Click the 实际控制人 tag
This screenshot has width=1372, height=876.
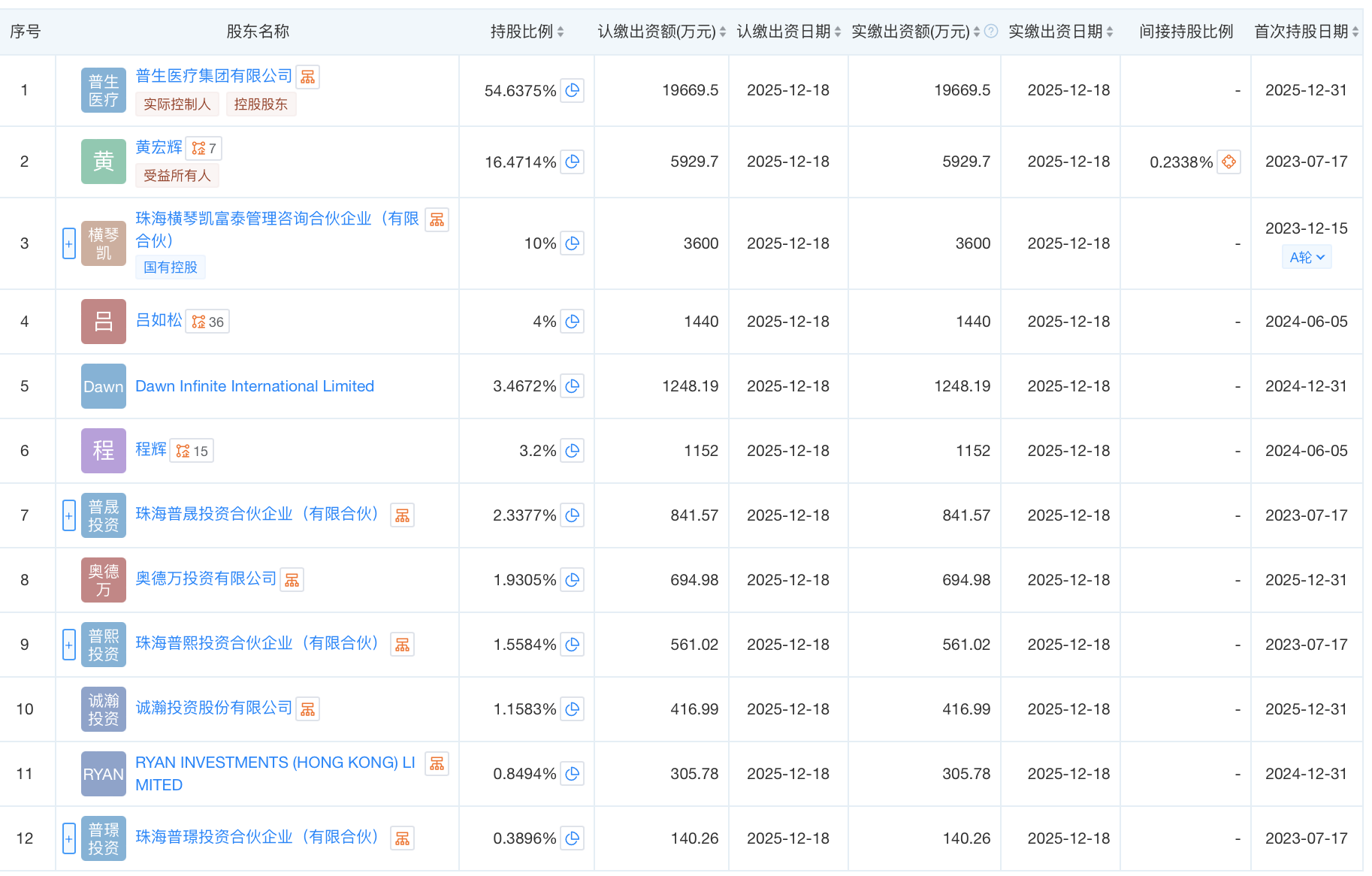[x=177, y=104]
